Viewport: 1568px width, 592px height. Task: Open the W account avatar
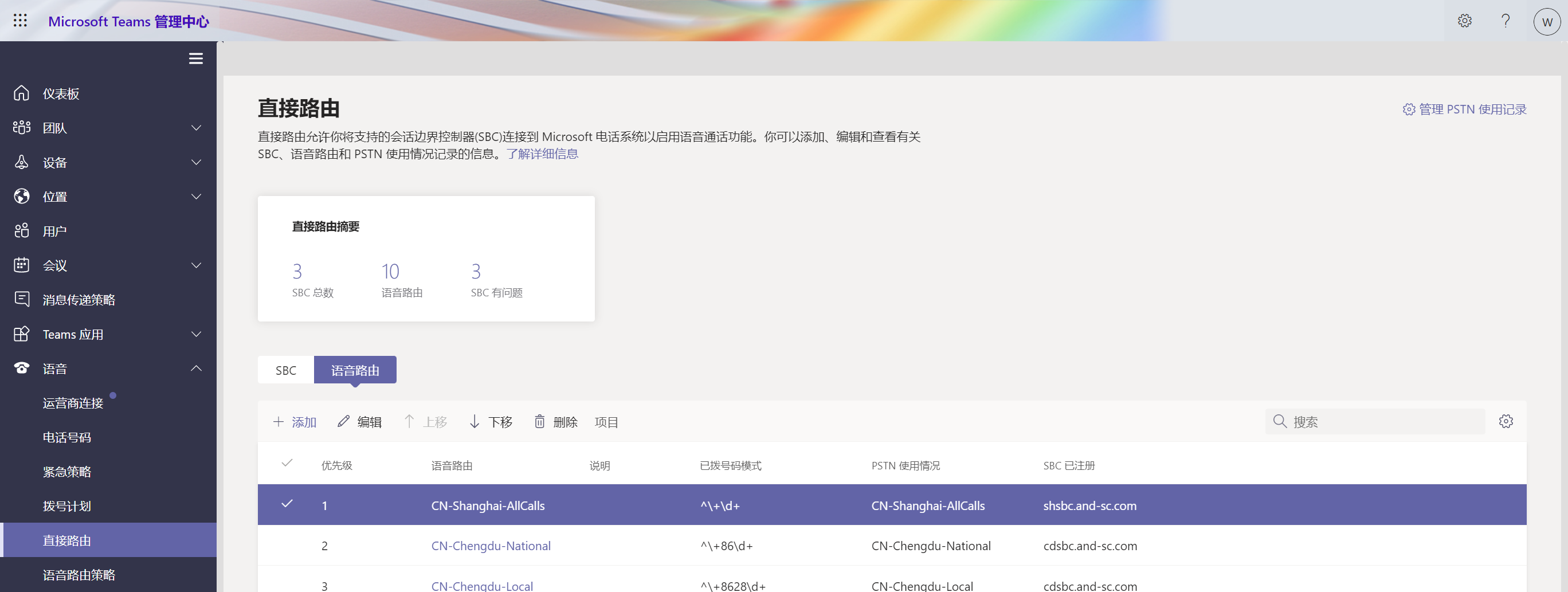[1547, 22]
